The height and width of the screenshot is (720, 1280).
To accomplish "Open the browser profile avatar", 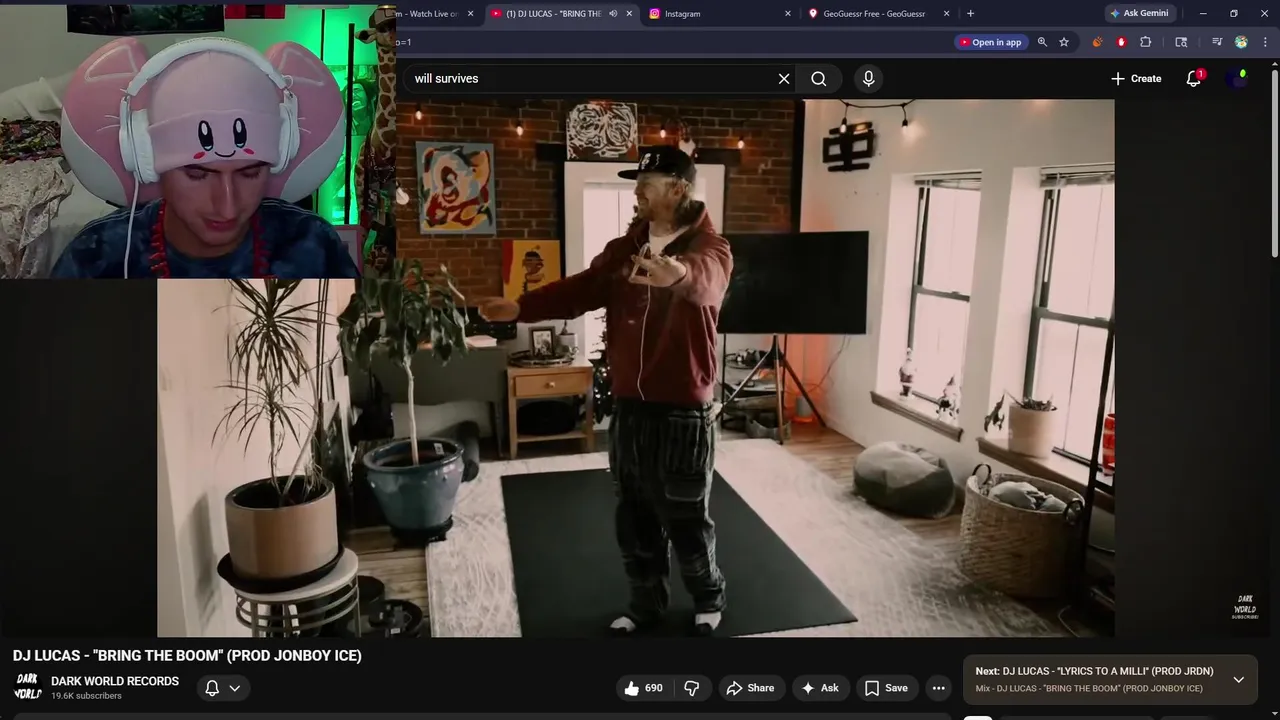I will (1241, 42).
